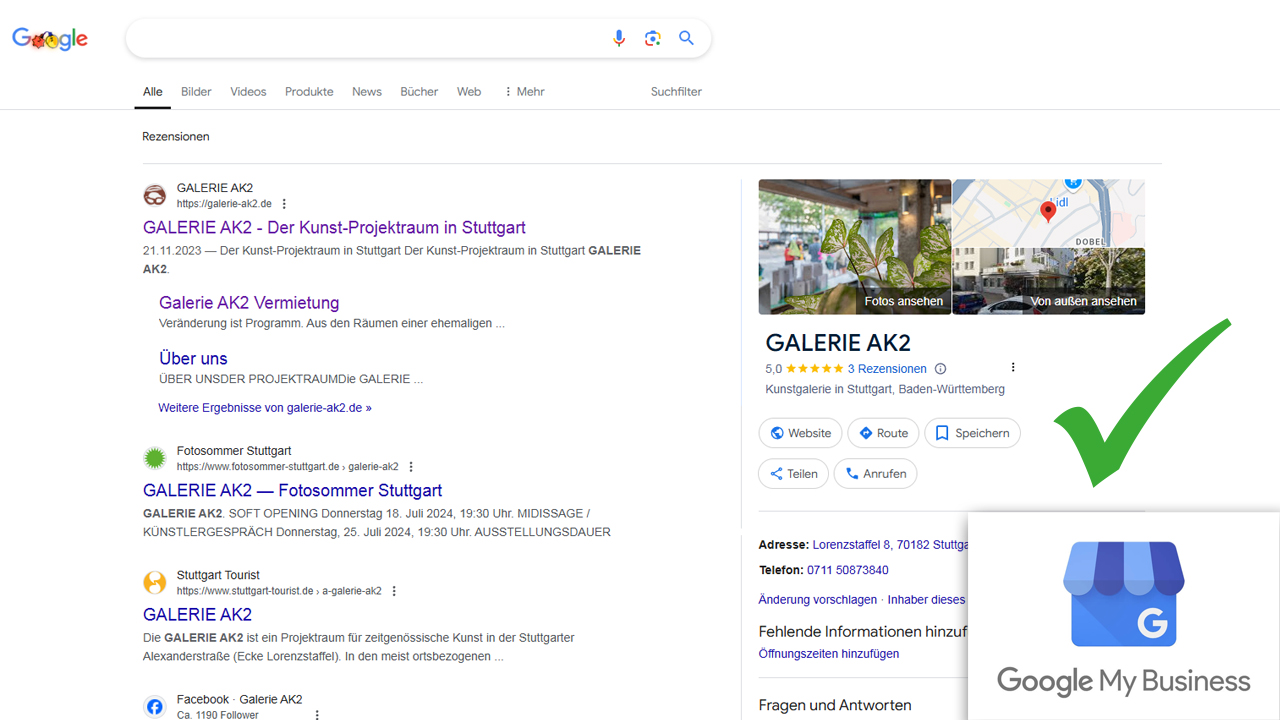Open three-dot menu next to GALERIE AK2 panel title
This screenshot has height=720, width=1280.
(x=1013, y=367)
